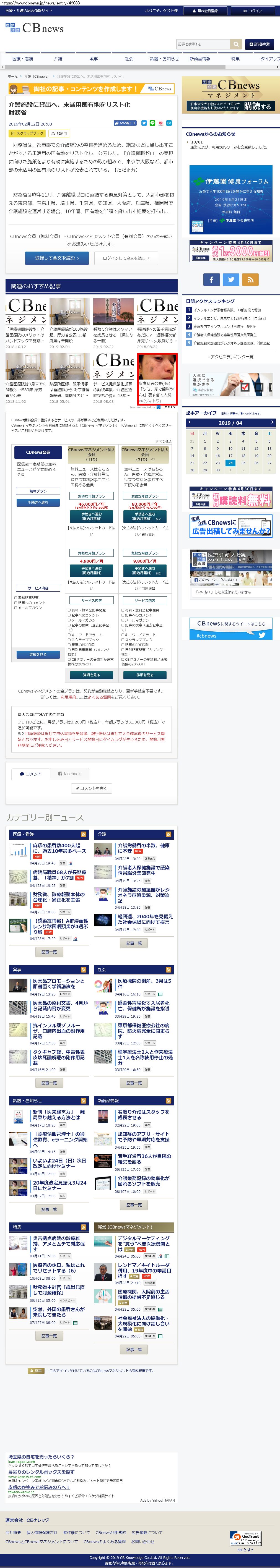The image size is (280, 1568).
Task: Open the 社会 navigation menu
Action: point(128,59)
